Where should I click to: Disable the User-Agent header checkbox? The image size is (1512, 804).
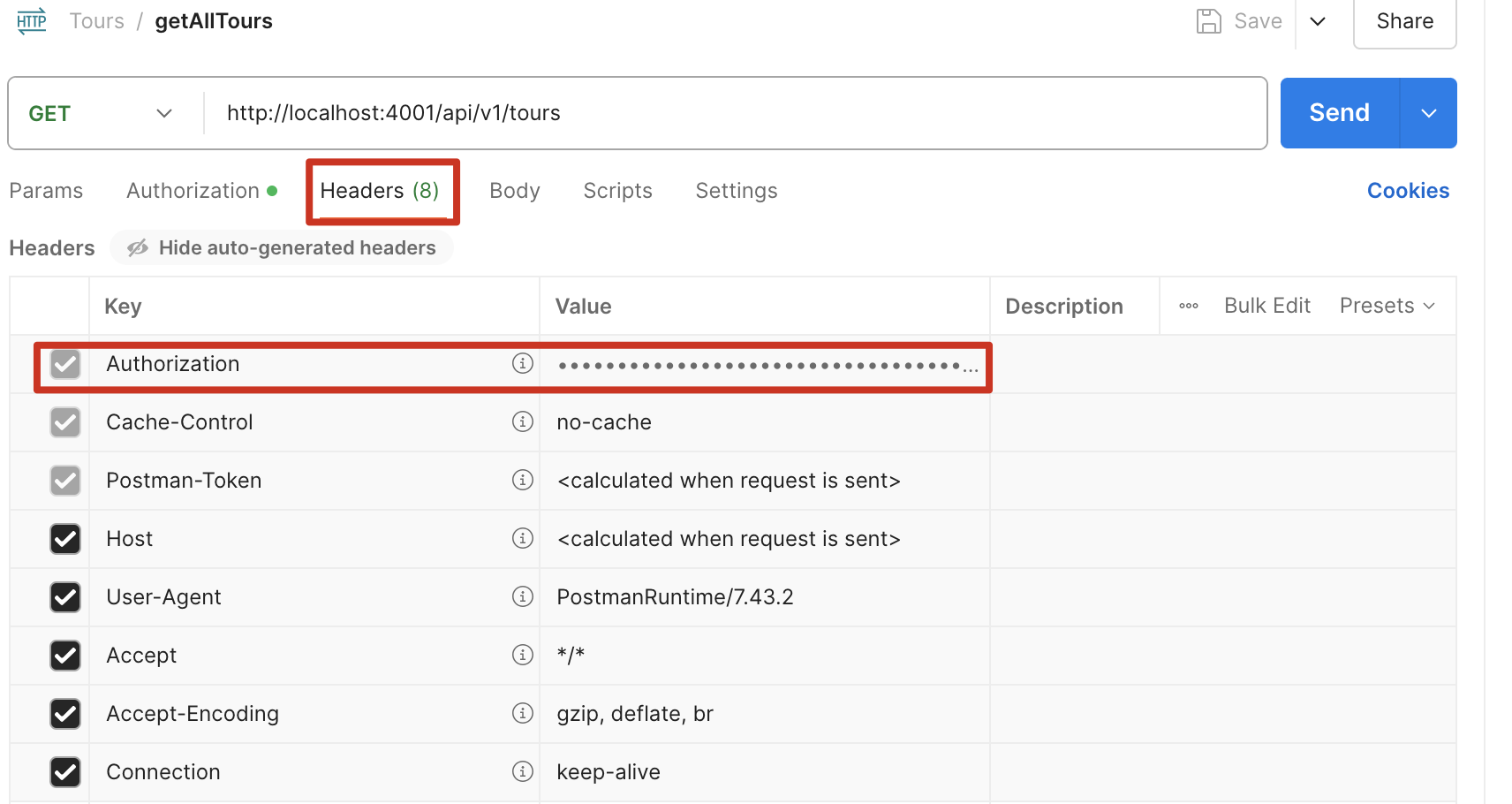click(65, 597)
